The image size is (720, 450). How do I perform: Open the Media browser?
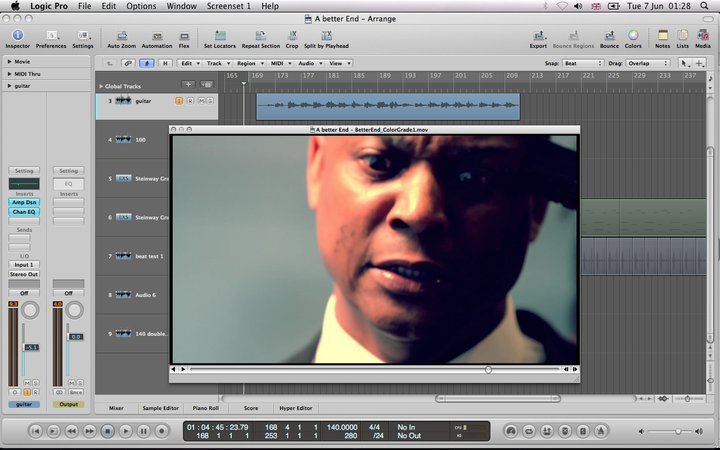pos(703,39)
